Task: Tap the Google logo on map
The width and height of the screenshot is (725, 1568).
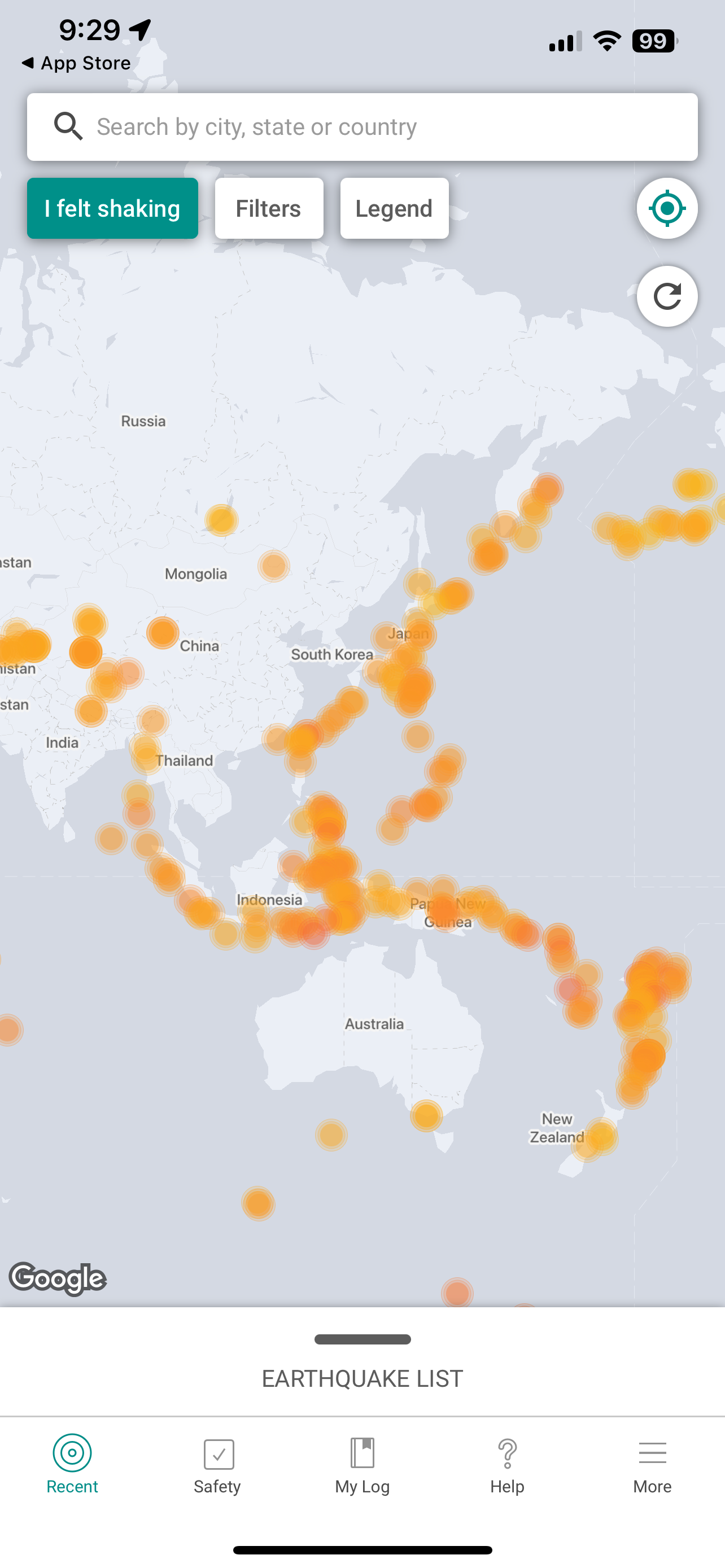Action: [58, 1278]
